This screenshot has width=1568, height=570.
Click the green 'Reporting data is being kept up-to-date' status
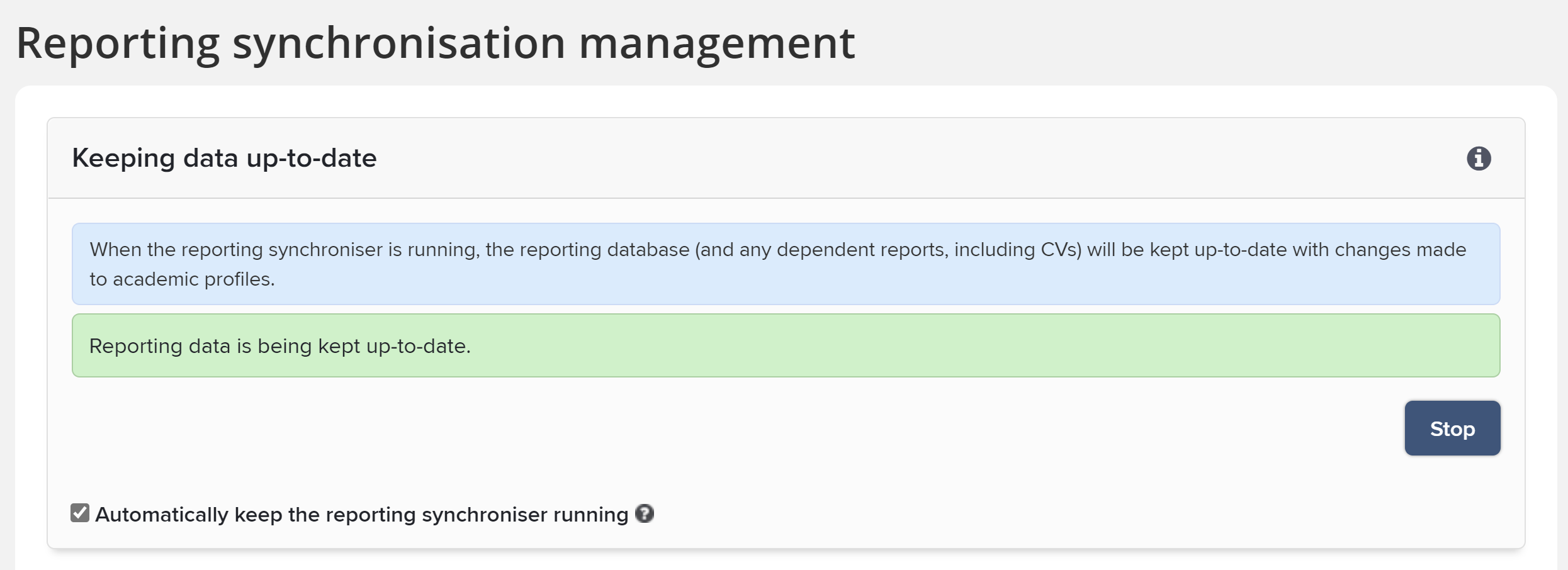coord(280,346)
